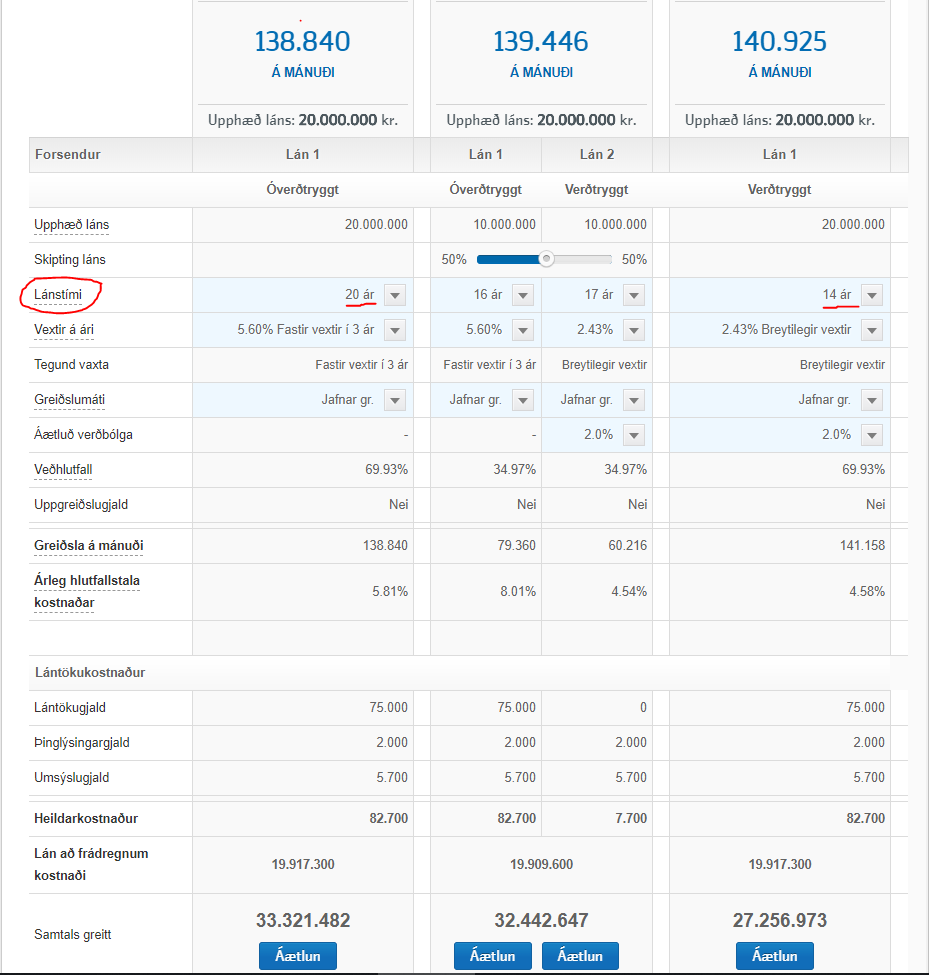Expand the 17 ár loan term dropdown
Viewport: 929px width, 975px height.
click(x=634, y=295)
